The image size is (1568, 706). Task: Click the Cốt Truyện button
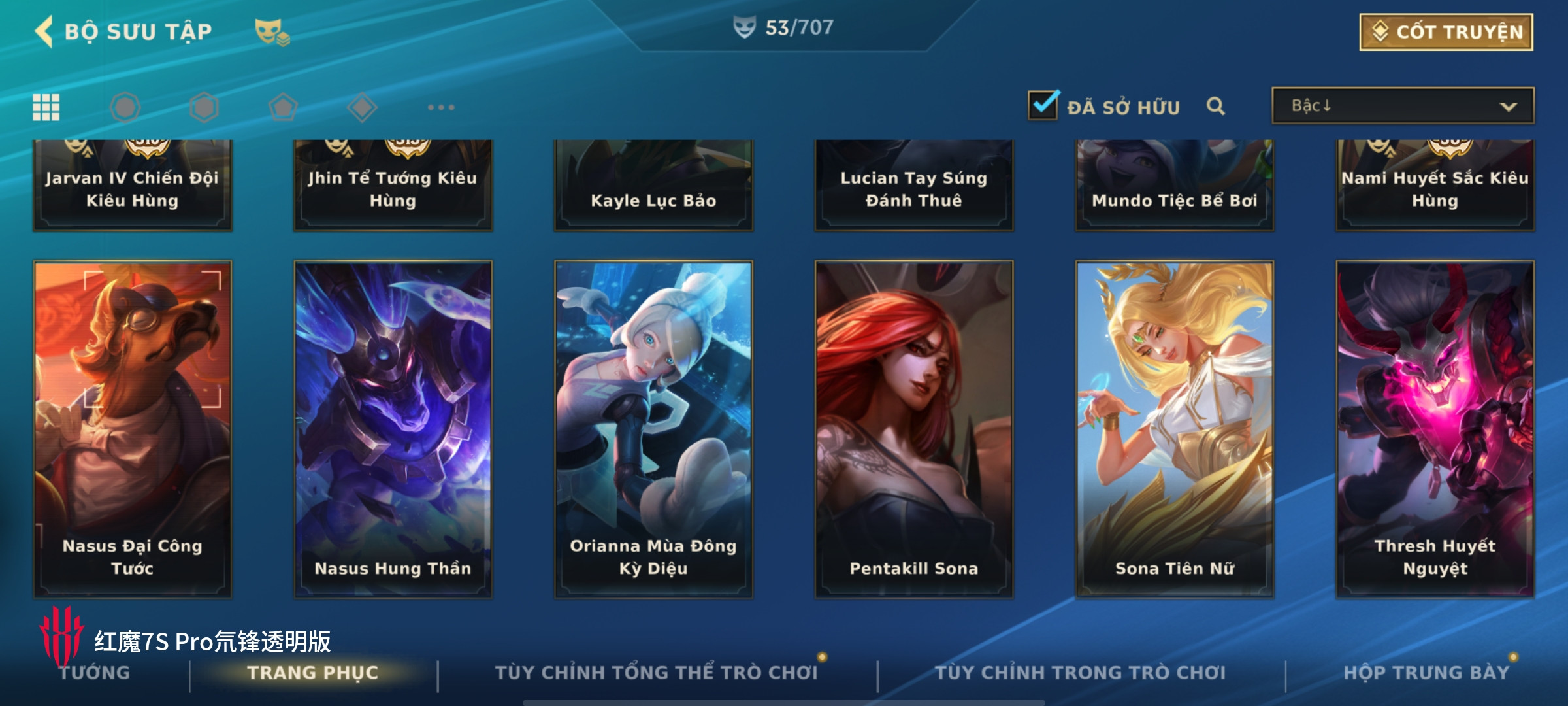(x=1446, y=32)
